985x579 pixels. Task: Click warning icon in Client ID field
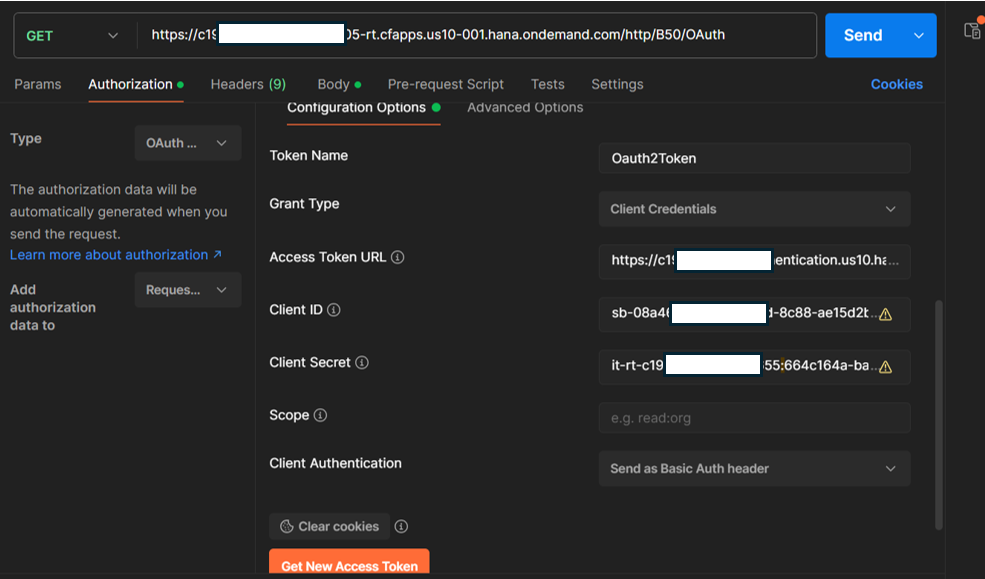pyautogui.click(x=885, y=315)
